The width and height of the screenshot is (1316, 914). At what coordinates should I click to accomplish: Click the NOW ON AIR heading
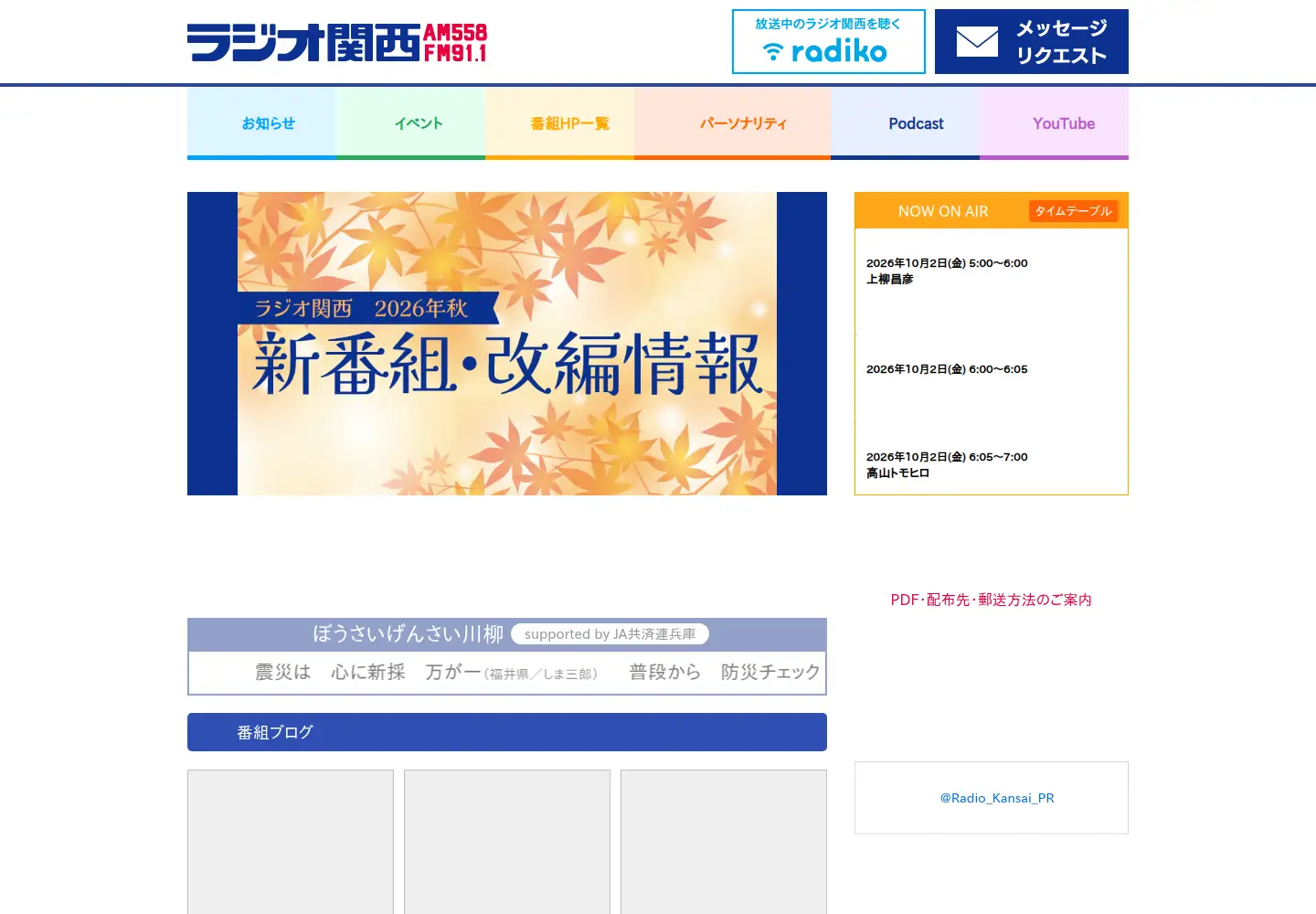943,211
